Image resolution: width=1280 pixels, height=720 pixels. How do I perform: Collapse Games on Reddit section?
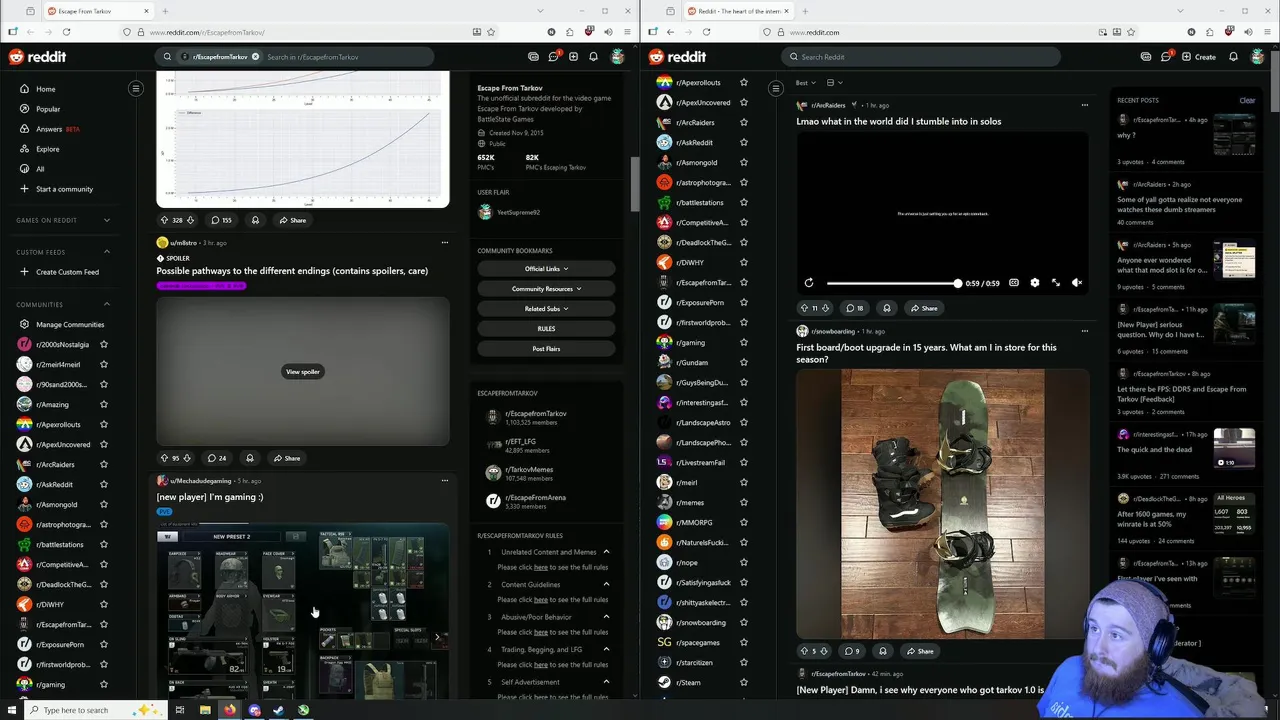(107, 220)
